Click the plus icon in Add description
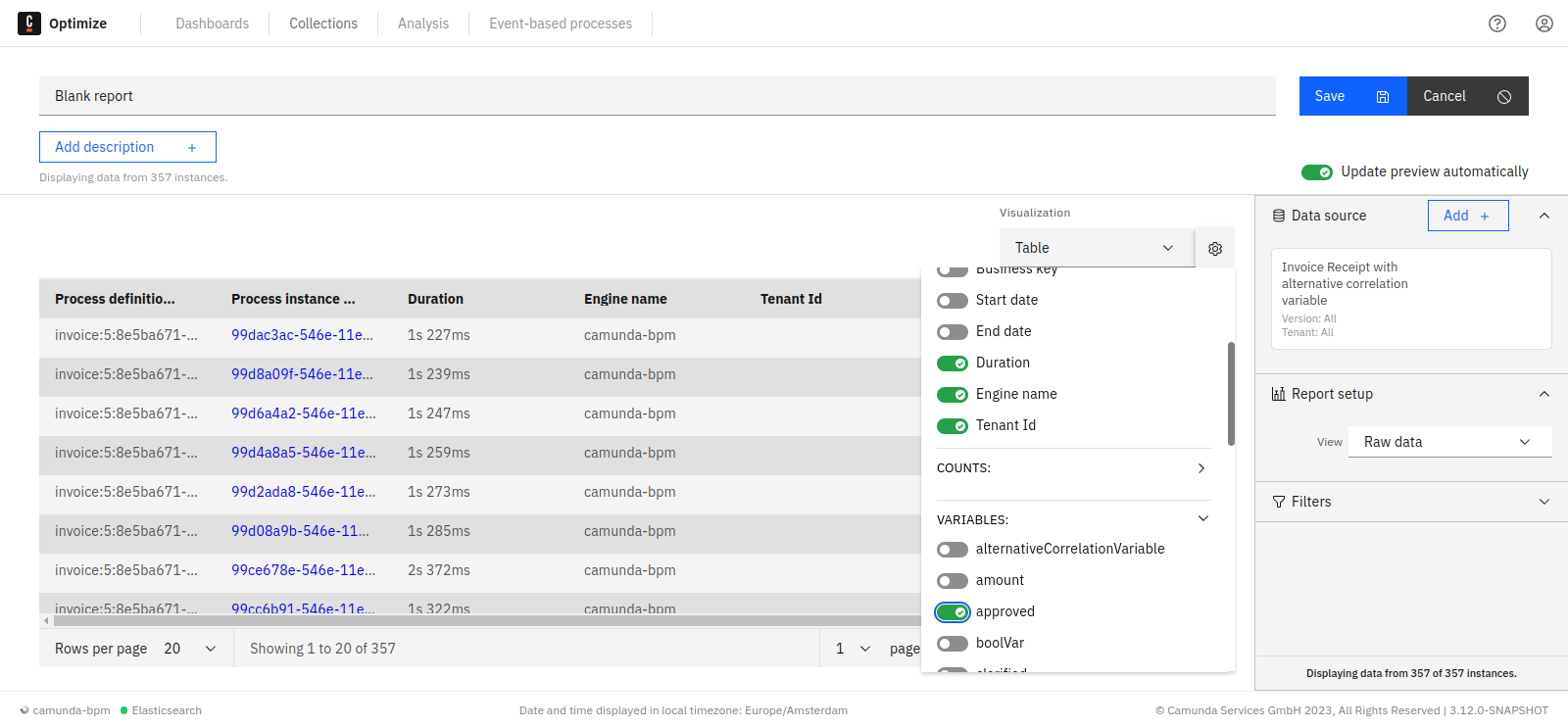The height and width of the screenshot is (728, 1568). (192, 148)
